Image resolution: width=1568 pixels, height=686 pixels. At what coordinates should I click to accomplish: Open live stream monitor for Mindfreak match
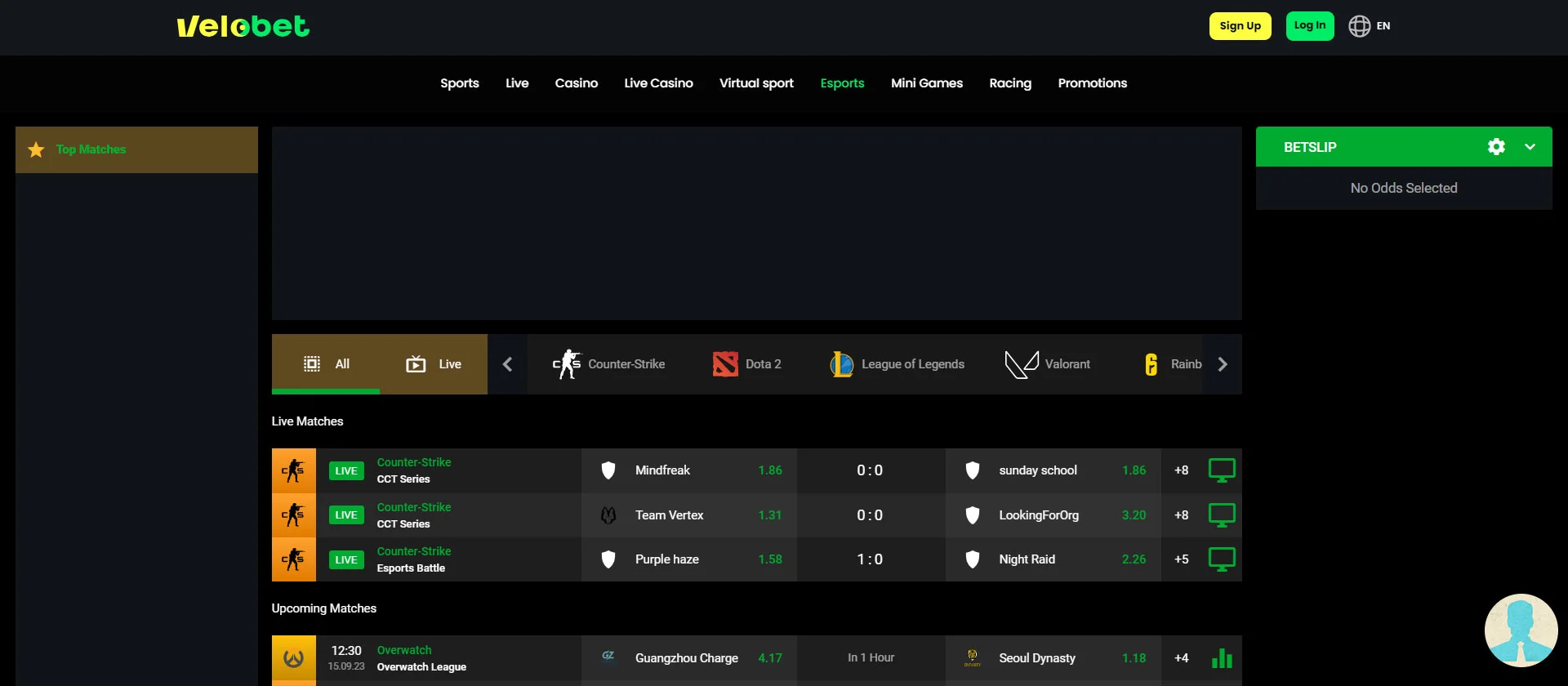(x=1222, y=470)
